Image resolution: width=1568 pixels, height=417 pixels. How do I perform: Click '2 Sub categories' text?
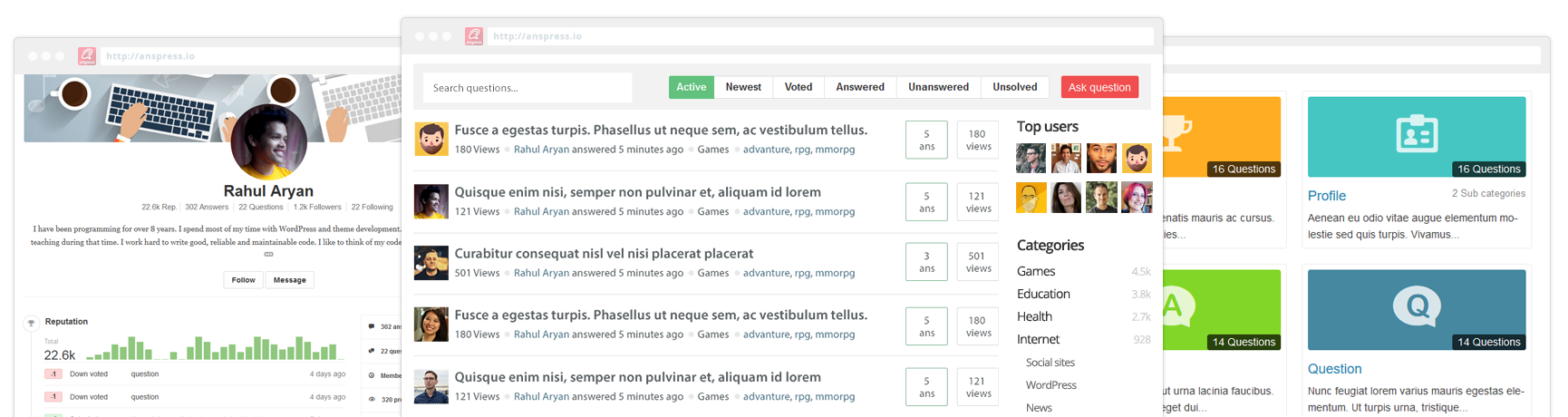pos(1488,193)
